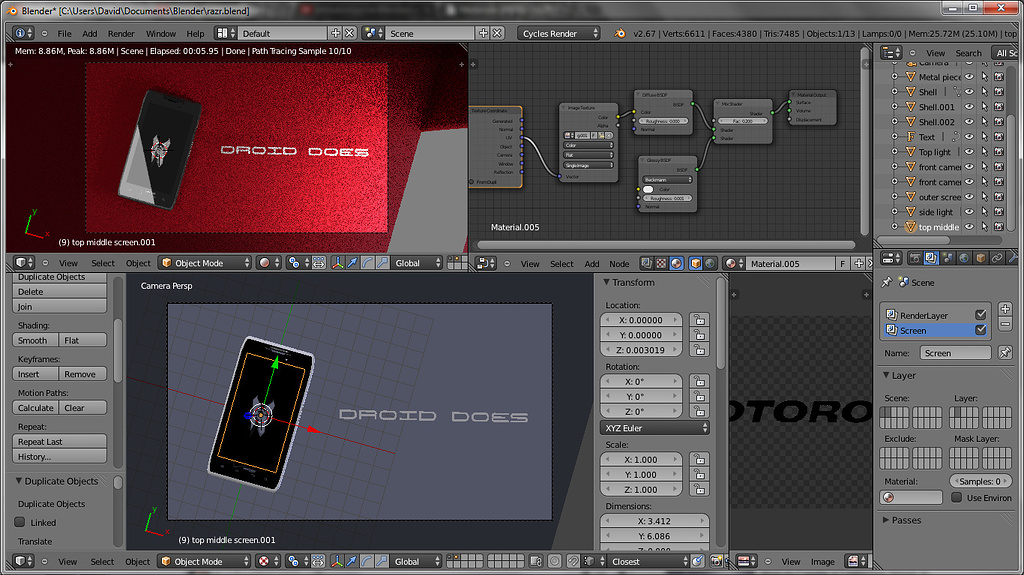Click the Flat shading button
Screen dimensions: 1024x575
coord(83,340)
